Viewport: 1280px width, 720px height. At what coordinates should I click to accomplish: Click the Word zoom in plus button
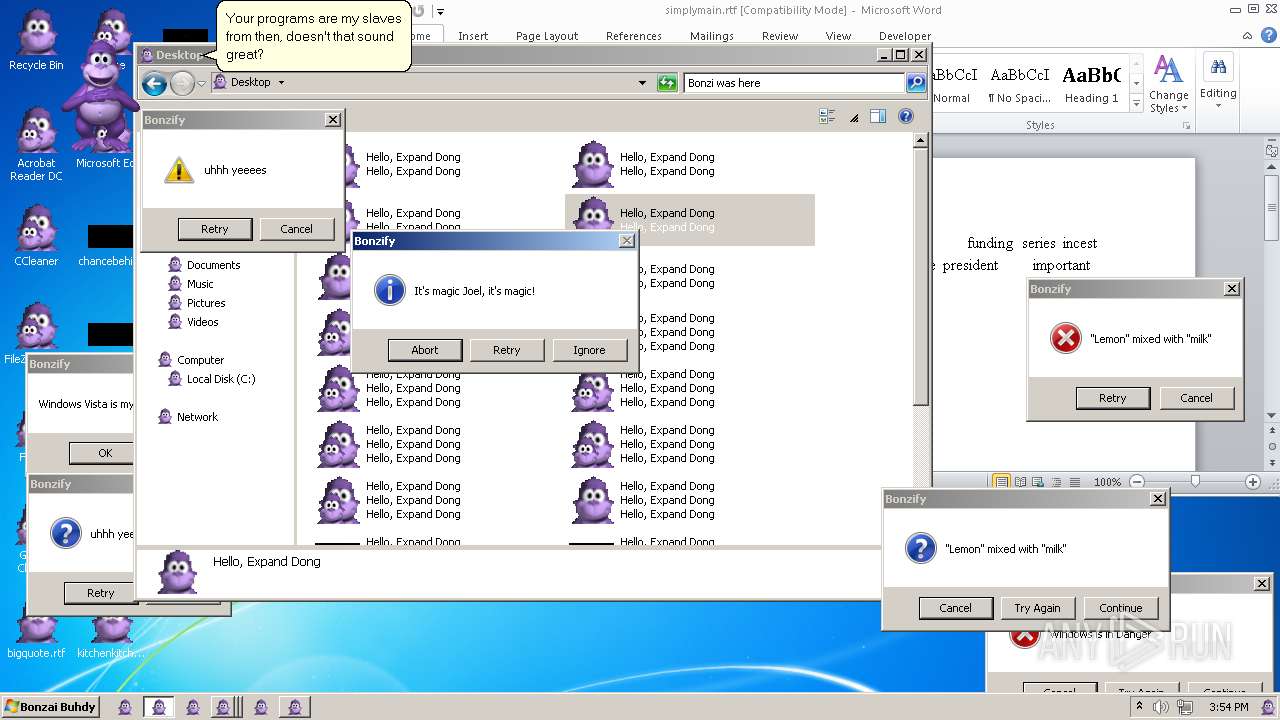point(1252,482)
